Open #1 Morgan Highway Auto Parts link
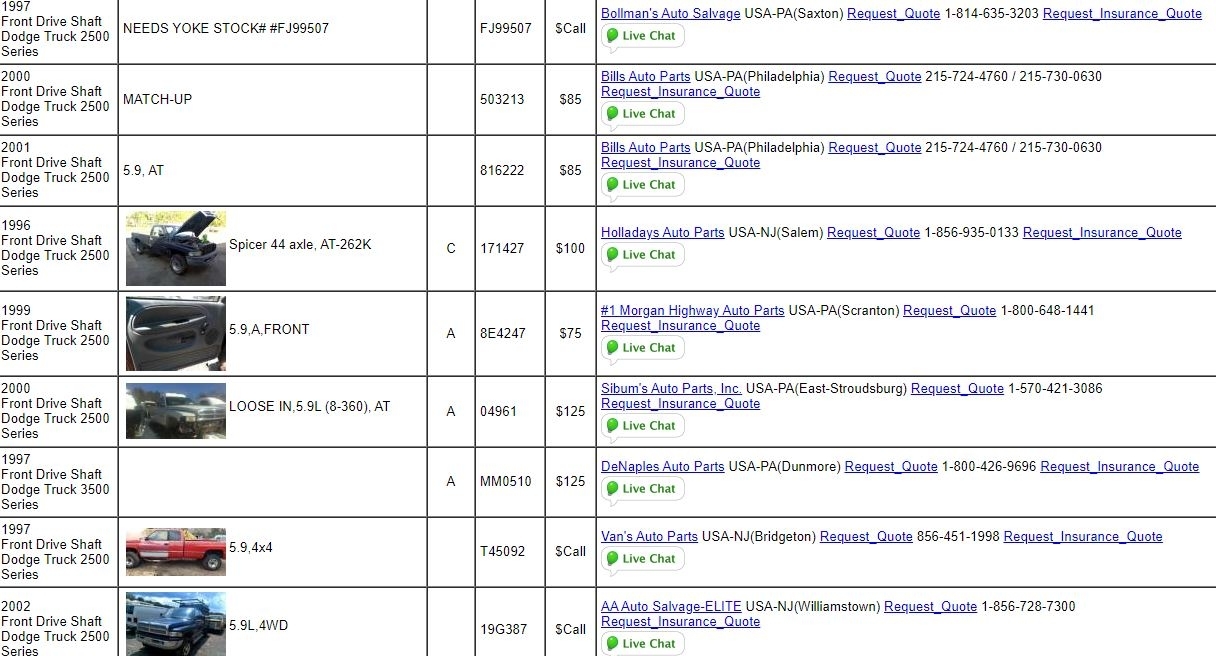This screenshot has width=1216, height=656. click(692, 311)
